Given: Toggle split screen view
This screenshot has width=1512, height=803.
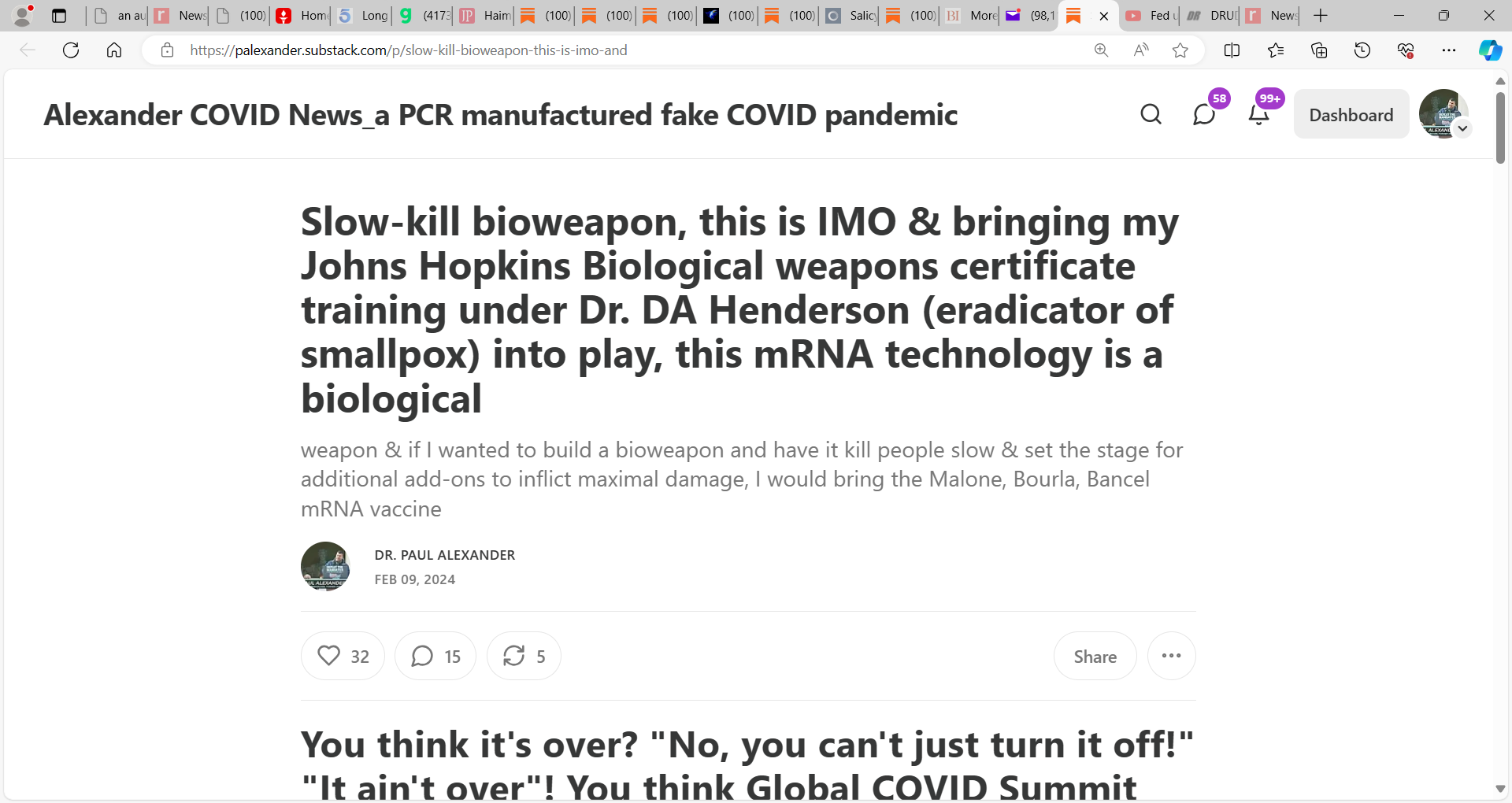Looking at the screenshot, I should 1232,50.
